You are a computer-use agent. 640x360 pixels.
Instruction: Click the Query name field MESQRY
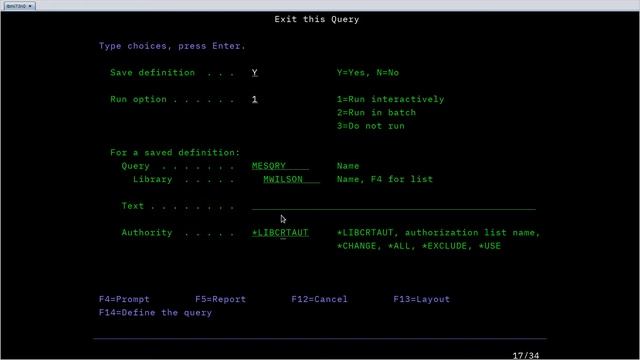tap(280, 166)
